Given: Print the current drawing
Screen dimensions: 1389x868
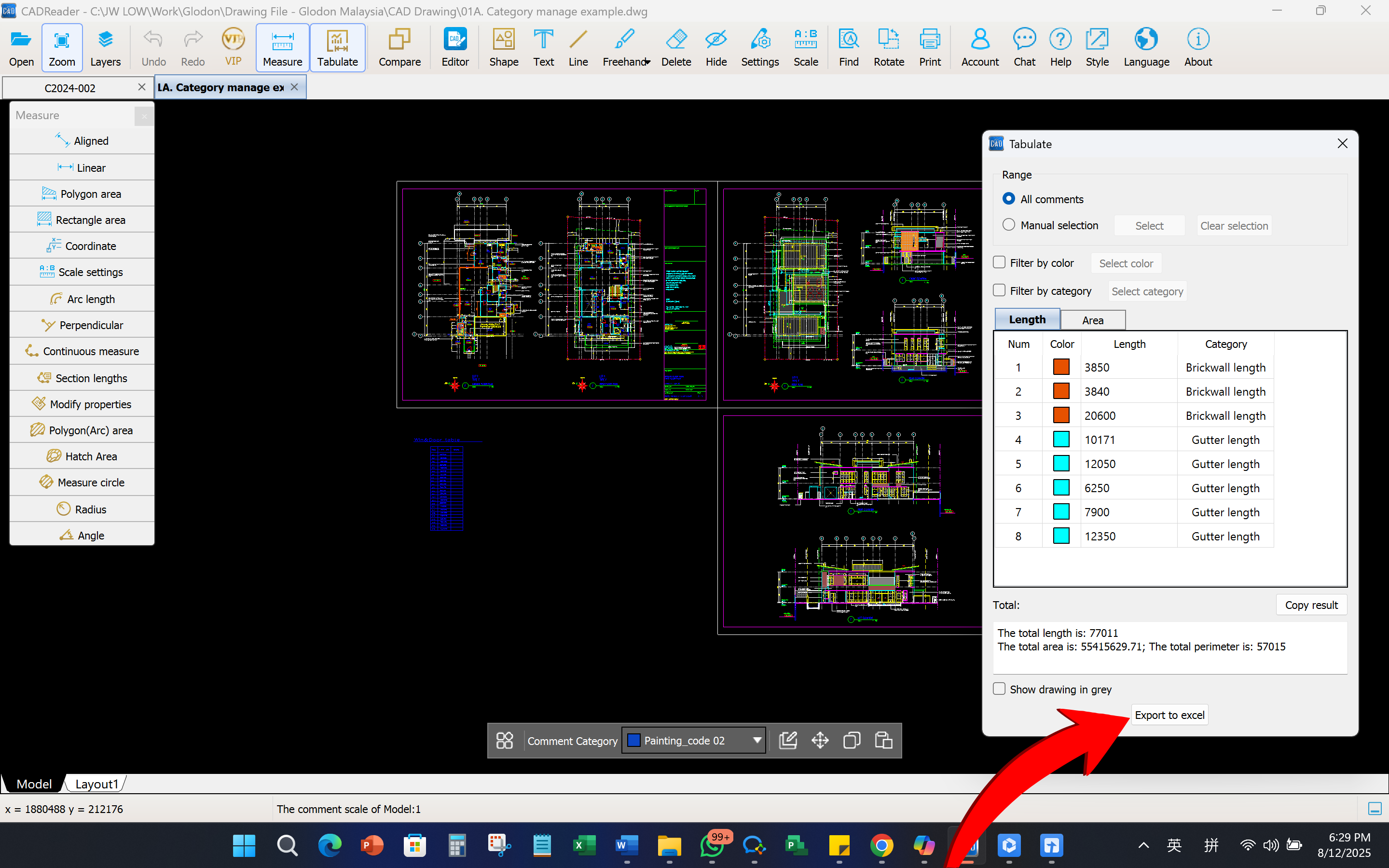Looking at the screenshot, I should 930,48.
